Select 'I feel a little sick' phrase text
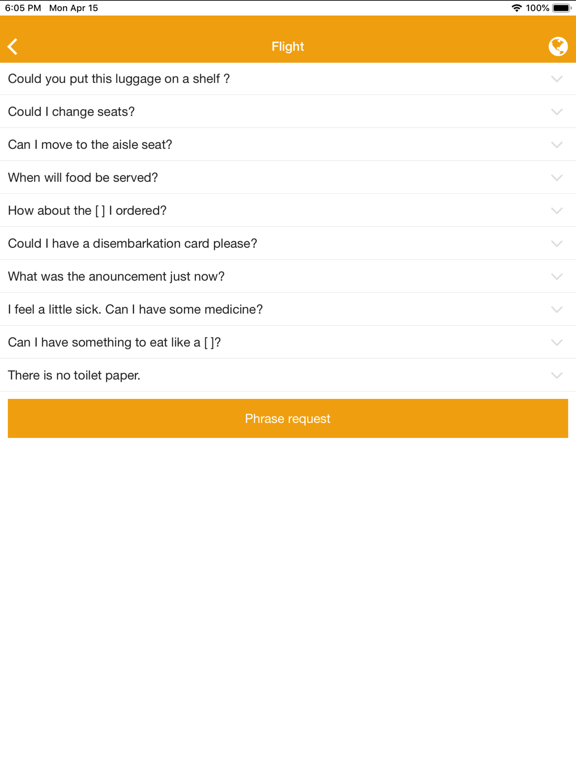The height and width of the screenshot is (768, 576). pos(54,310)
